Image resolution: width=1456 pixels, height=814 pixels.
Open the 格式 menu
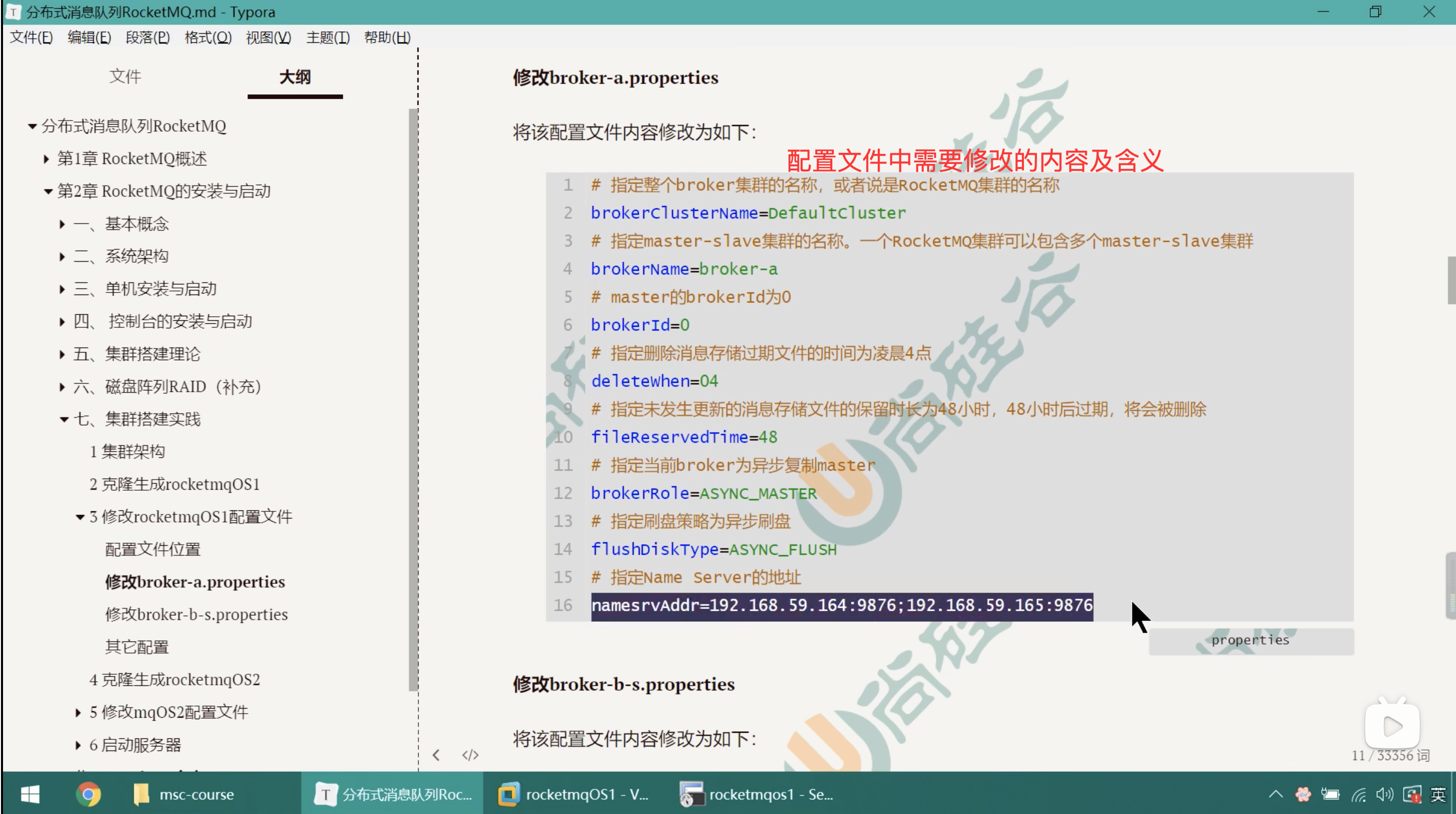207,37
